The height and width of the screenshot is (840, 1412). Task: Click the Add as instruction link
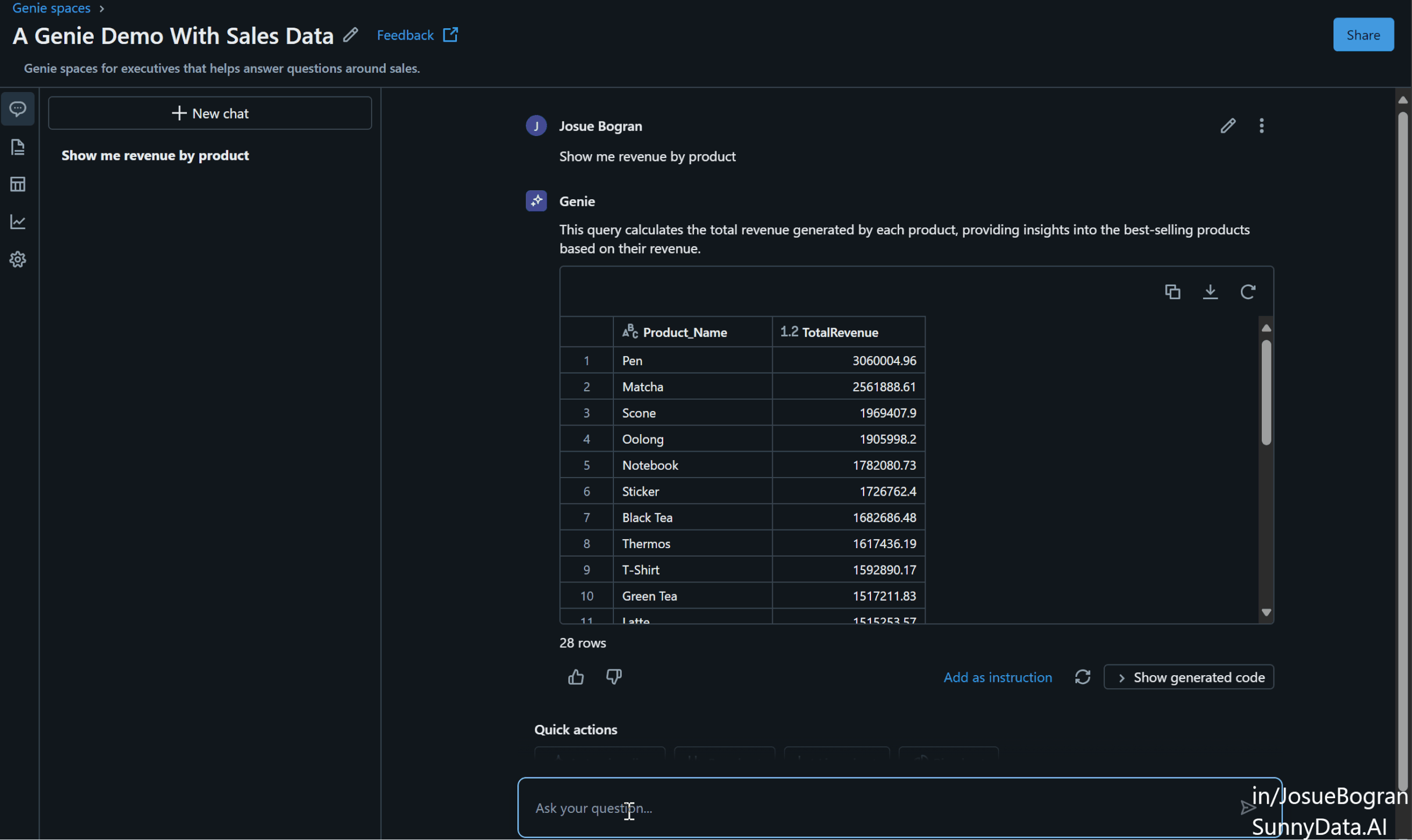(997, 677)
